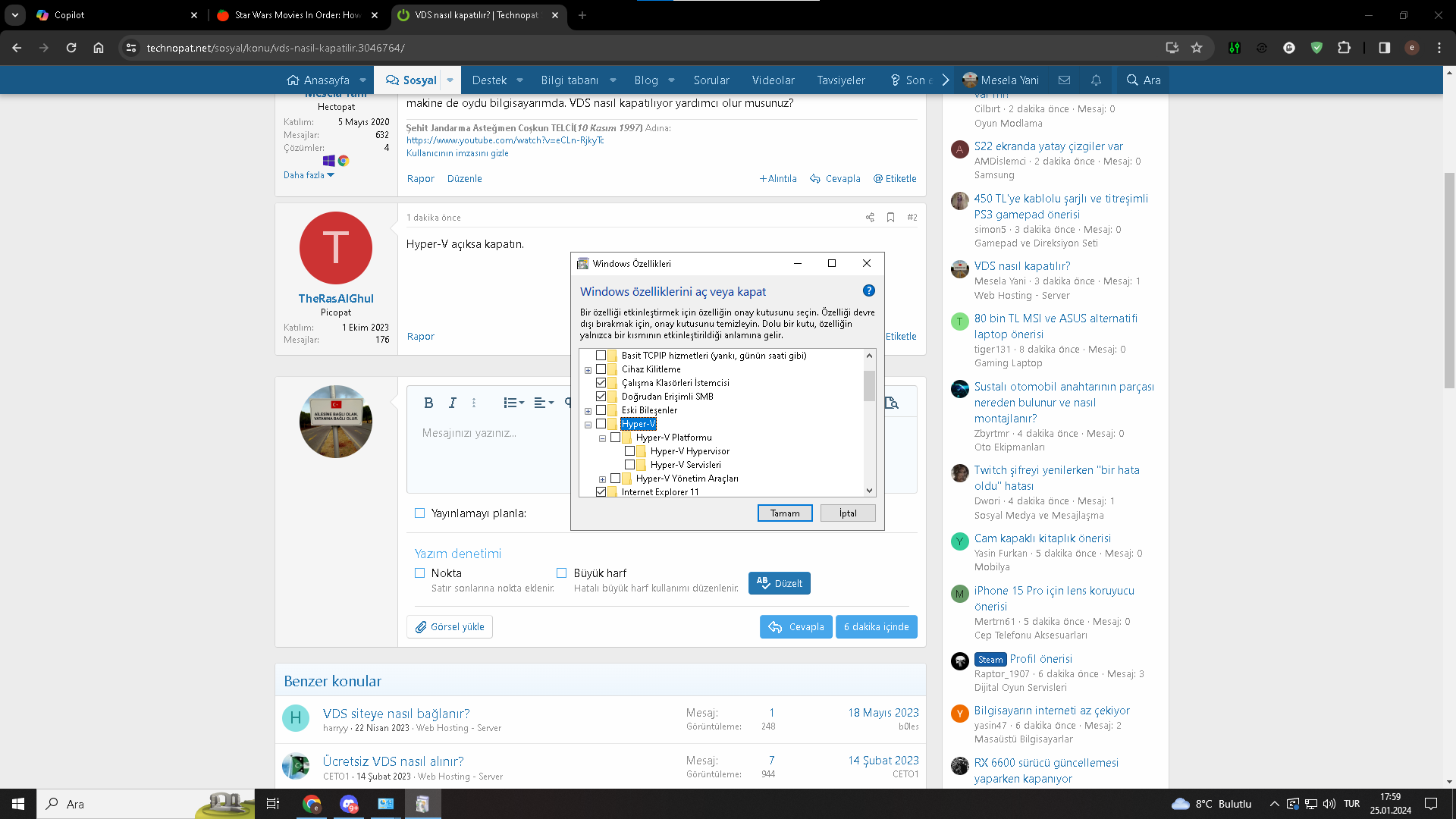Bookmark this page with star icon
The width and height of the screenshot is (1456, 819).
click(x=1197, y=48)
